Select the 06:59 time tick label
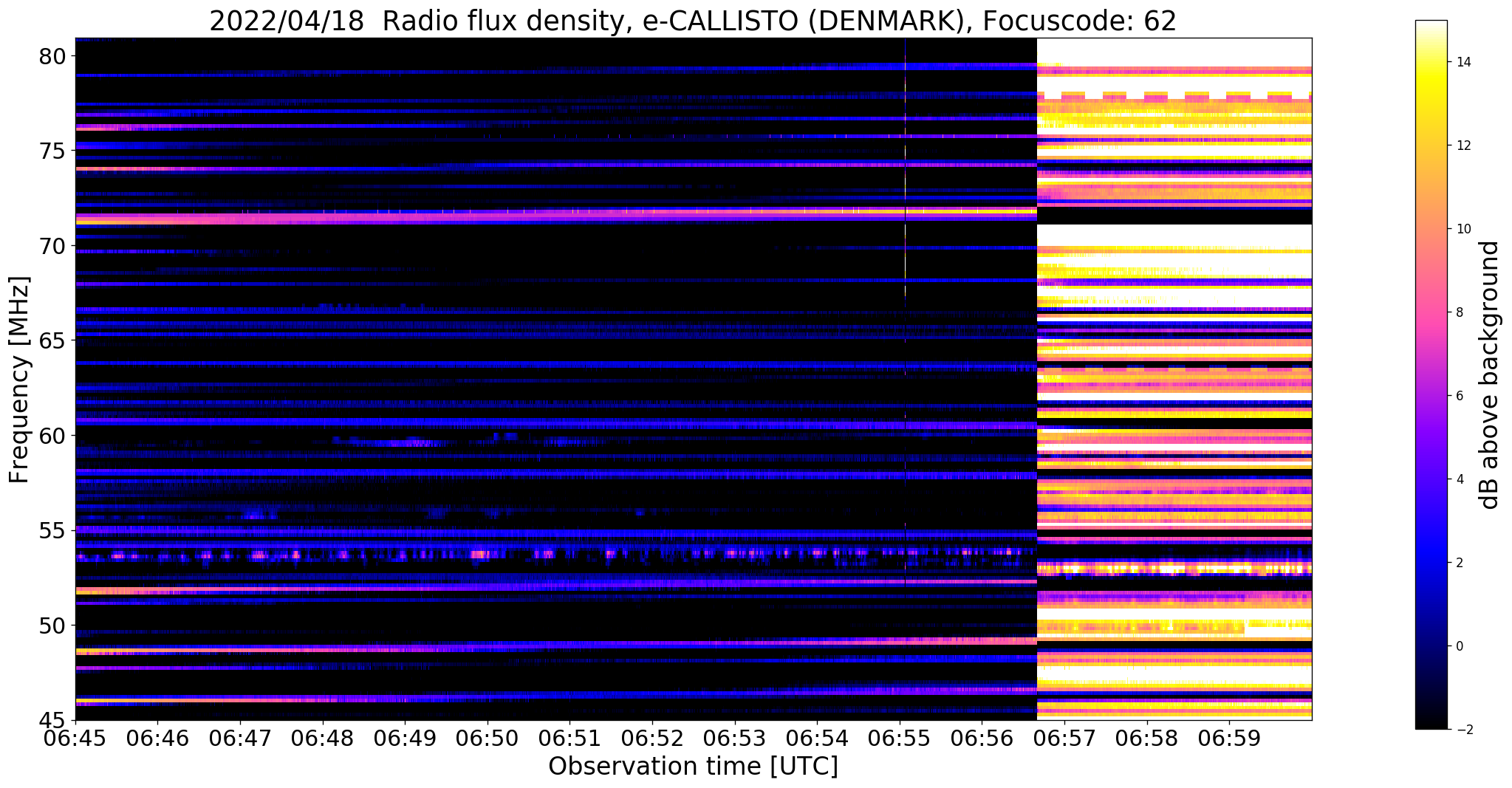 [1229, 739]
